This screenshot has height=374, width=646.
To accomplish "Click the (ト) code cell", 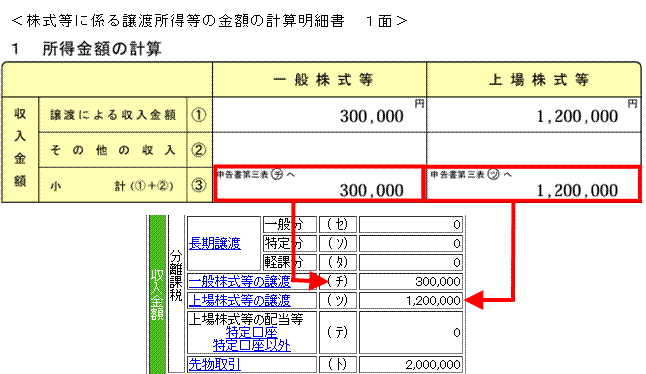I will [337, 364].
